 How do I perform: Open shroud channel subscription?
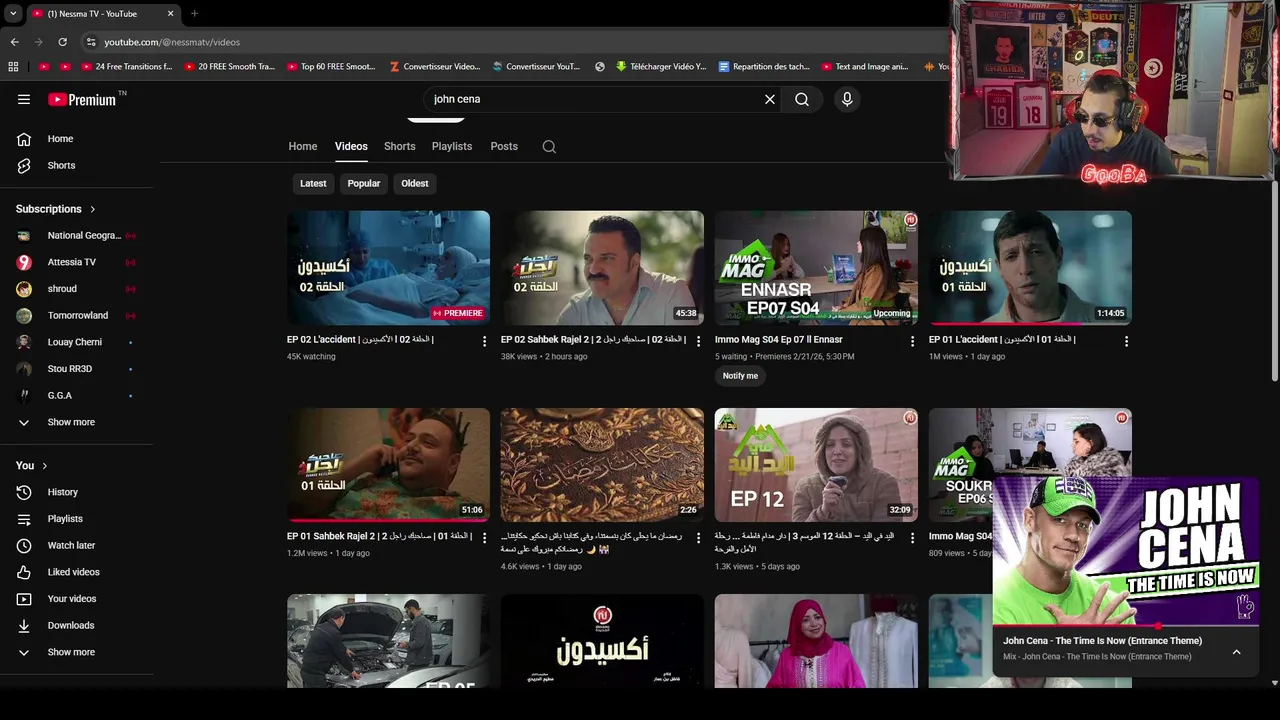coord(76,289)
